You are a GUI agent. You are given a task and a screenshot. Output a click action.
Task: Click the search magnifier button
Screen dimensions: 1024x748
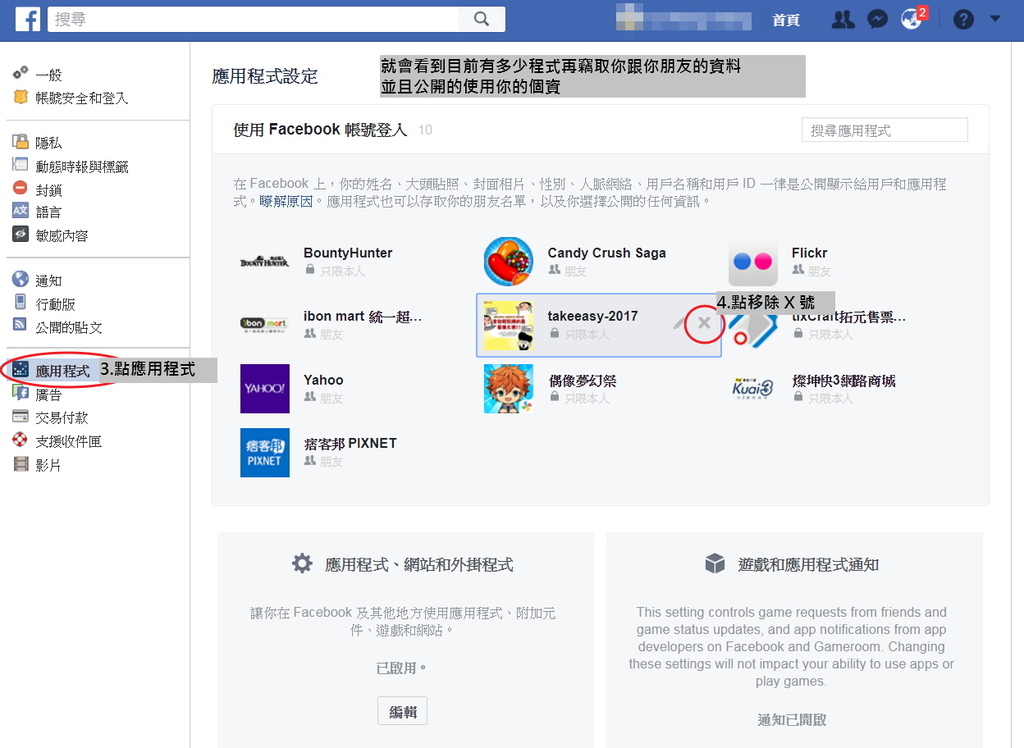click(481, 19)
